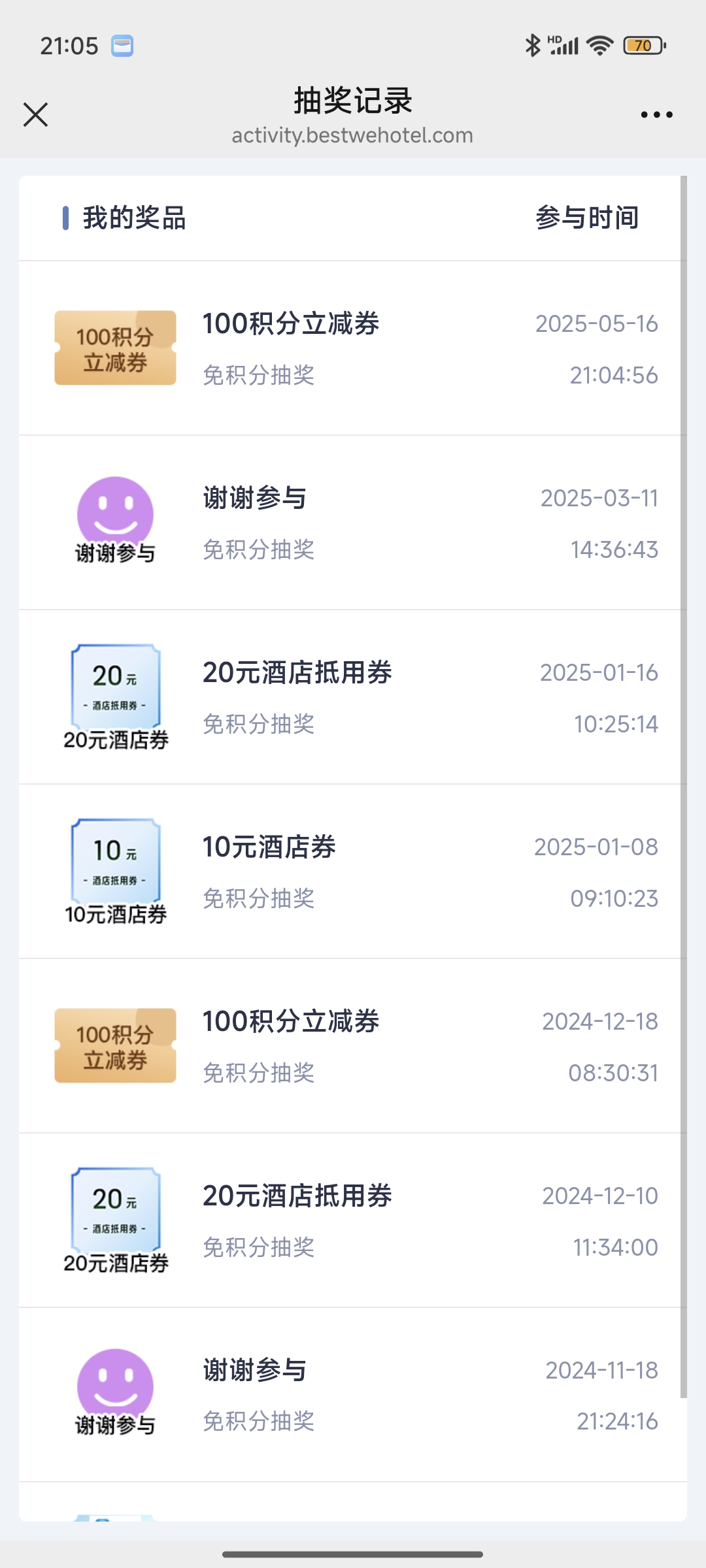Tap the 10元酒店券 voucher icon
706x1568 pixels.
coord(116,871)
